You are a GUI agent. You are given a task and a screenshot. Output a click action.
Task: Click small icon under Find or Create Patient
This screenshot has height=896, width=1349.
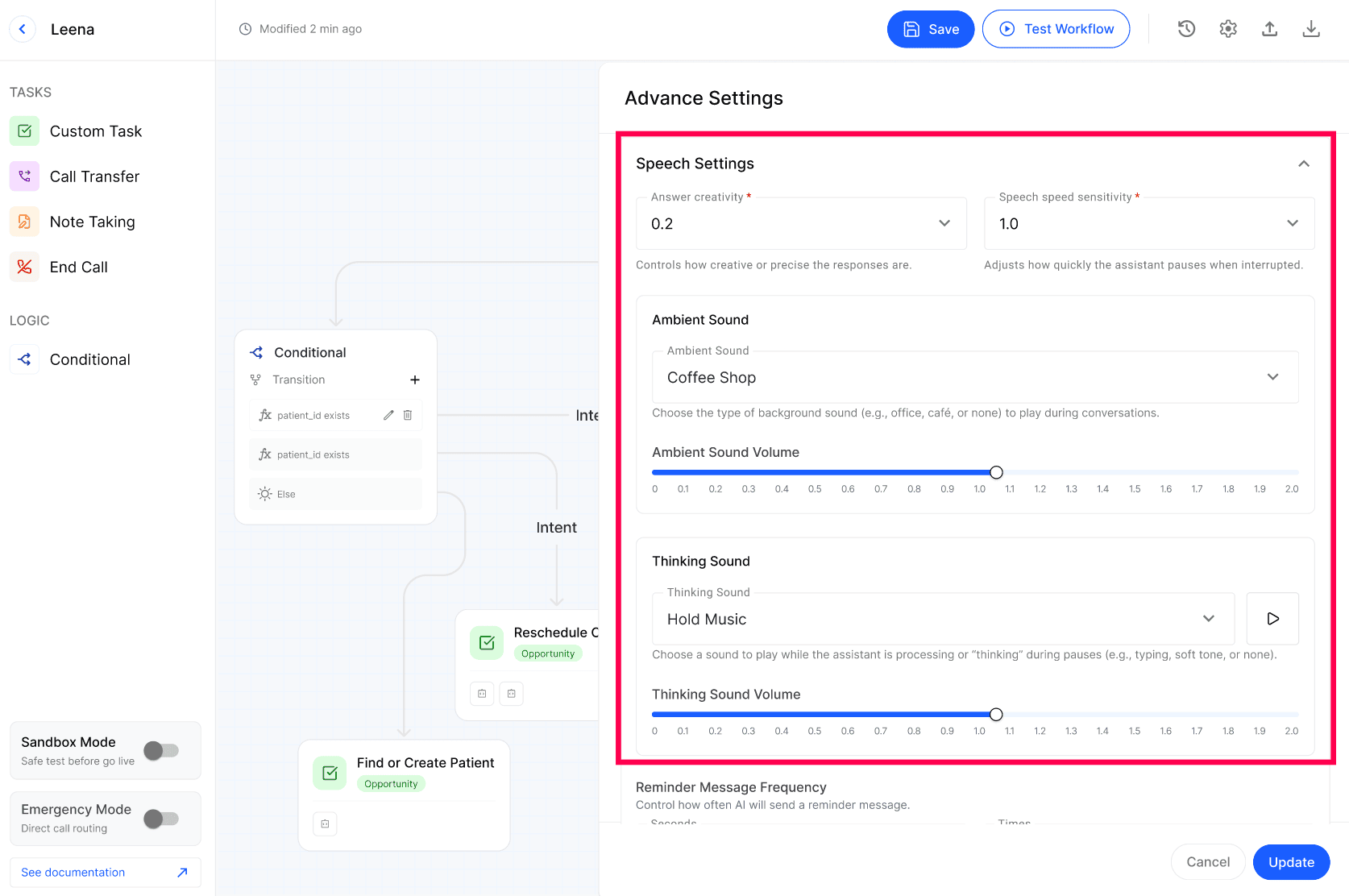[x=325, y=823]
